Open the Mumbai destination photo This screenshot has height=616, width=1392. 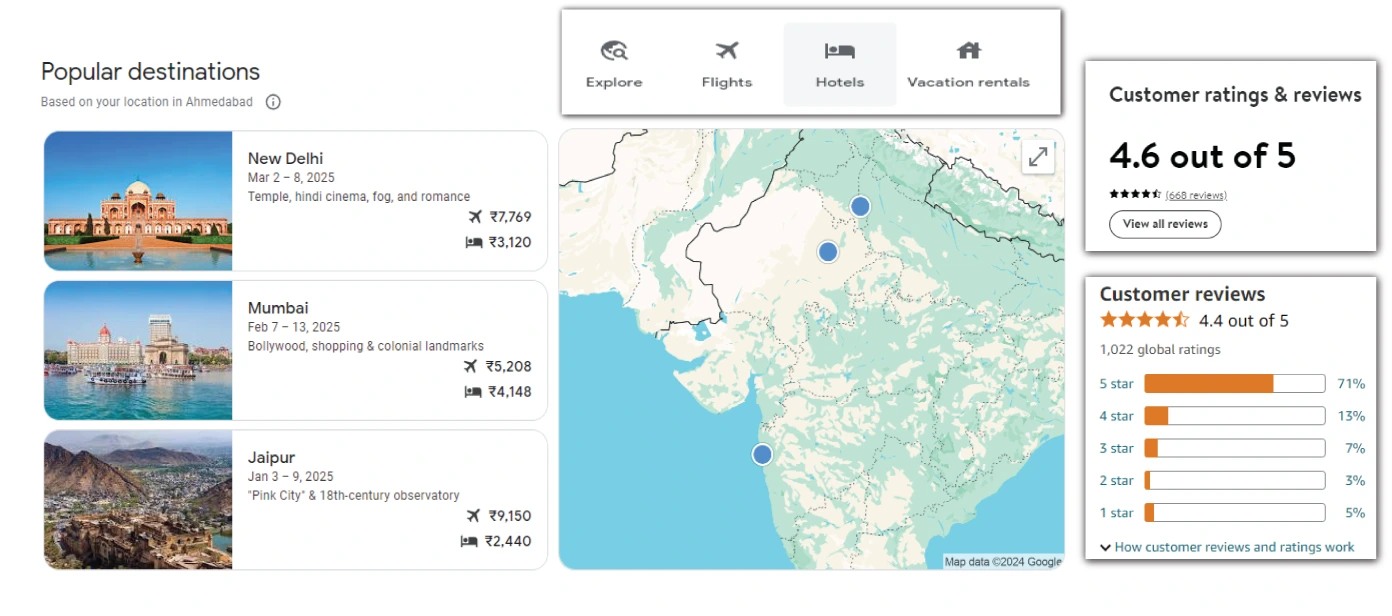[138, 350]
